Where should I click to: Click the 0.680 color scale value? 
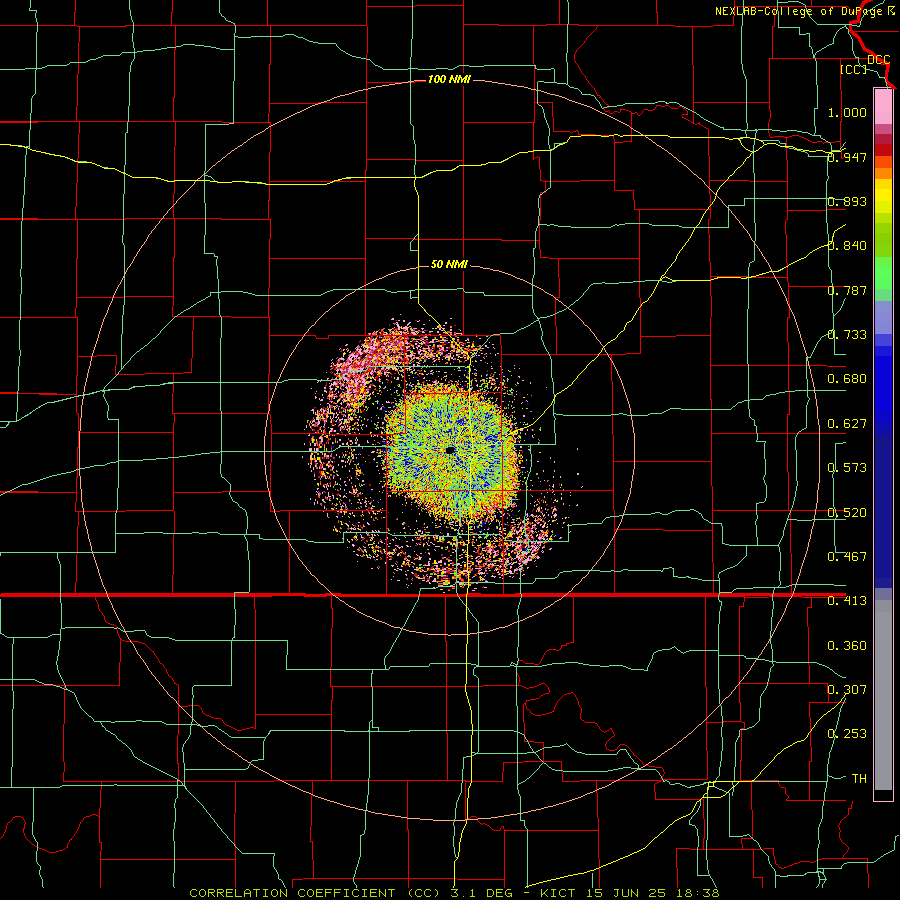(847, 379)
